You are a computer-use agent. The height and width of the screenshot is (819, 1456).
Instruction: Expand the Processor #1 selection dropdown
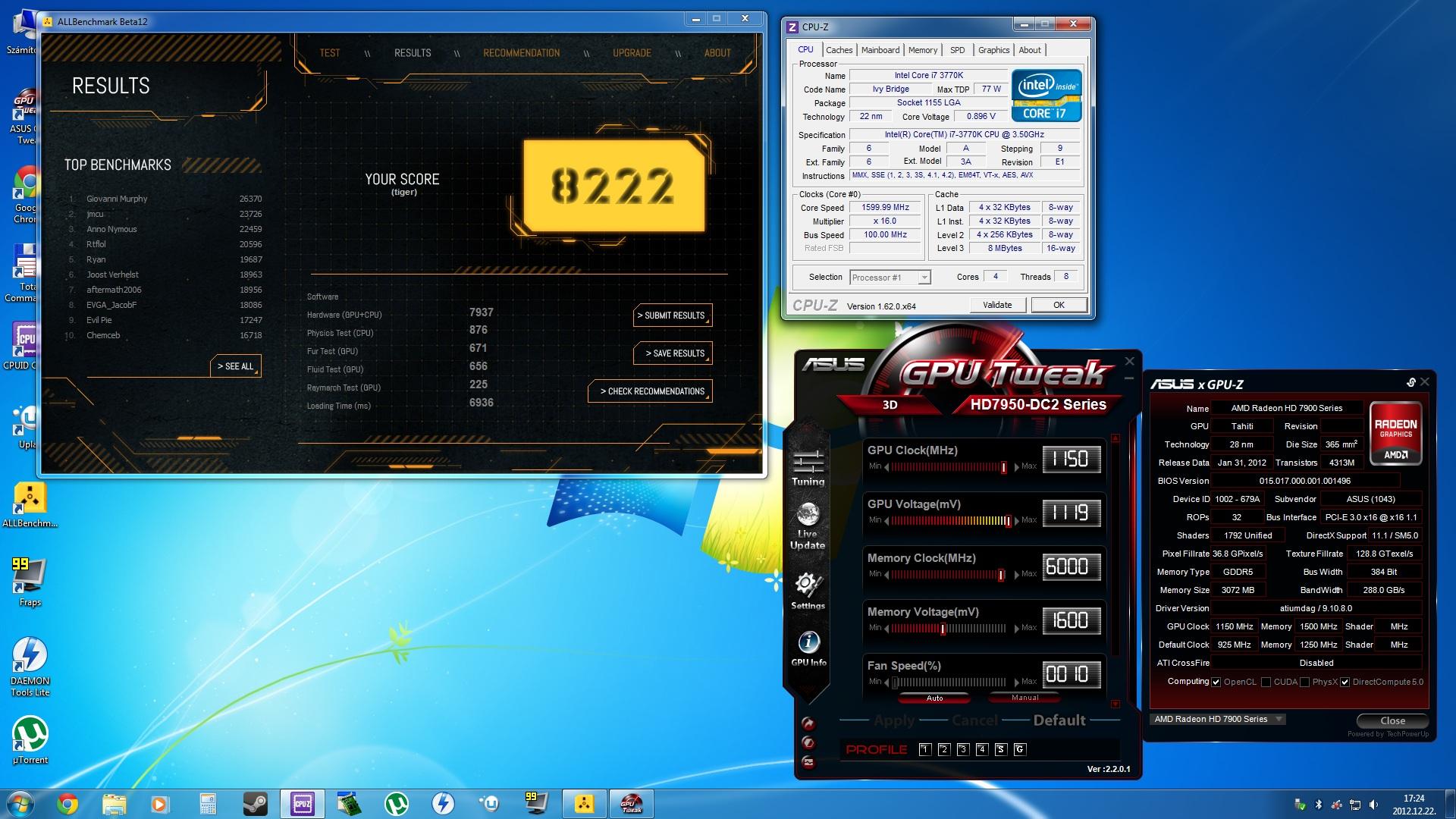[924, 278]
